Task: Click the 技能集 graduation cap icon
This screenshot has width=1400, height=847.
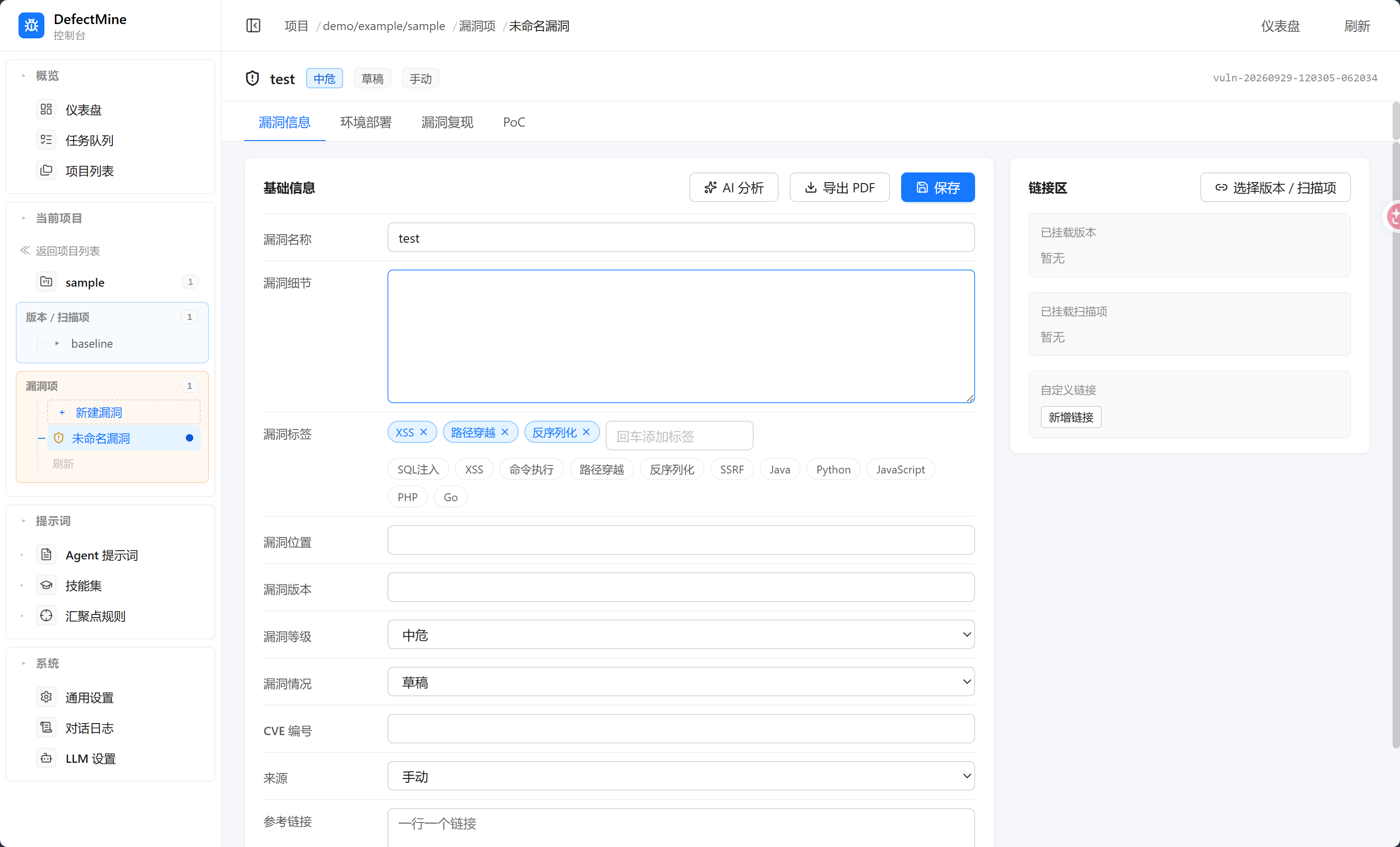Action: click(46, 585)
